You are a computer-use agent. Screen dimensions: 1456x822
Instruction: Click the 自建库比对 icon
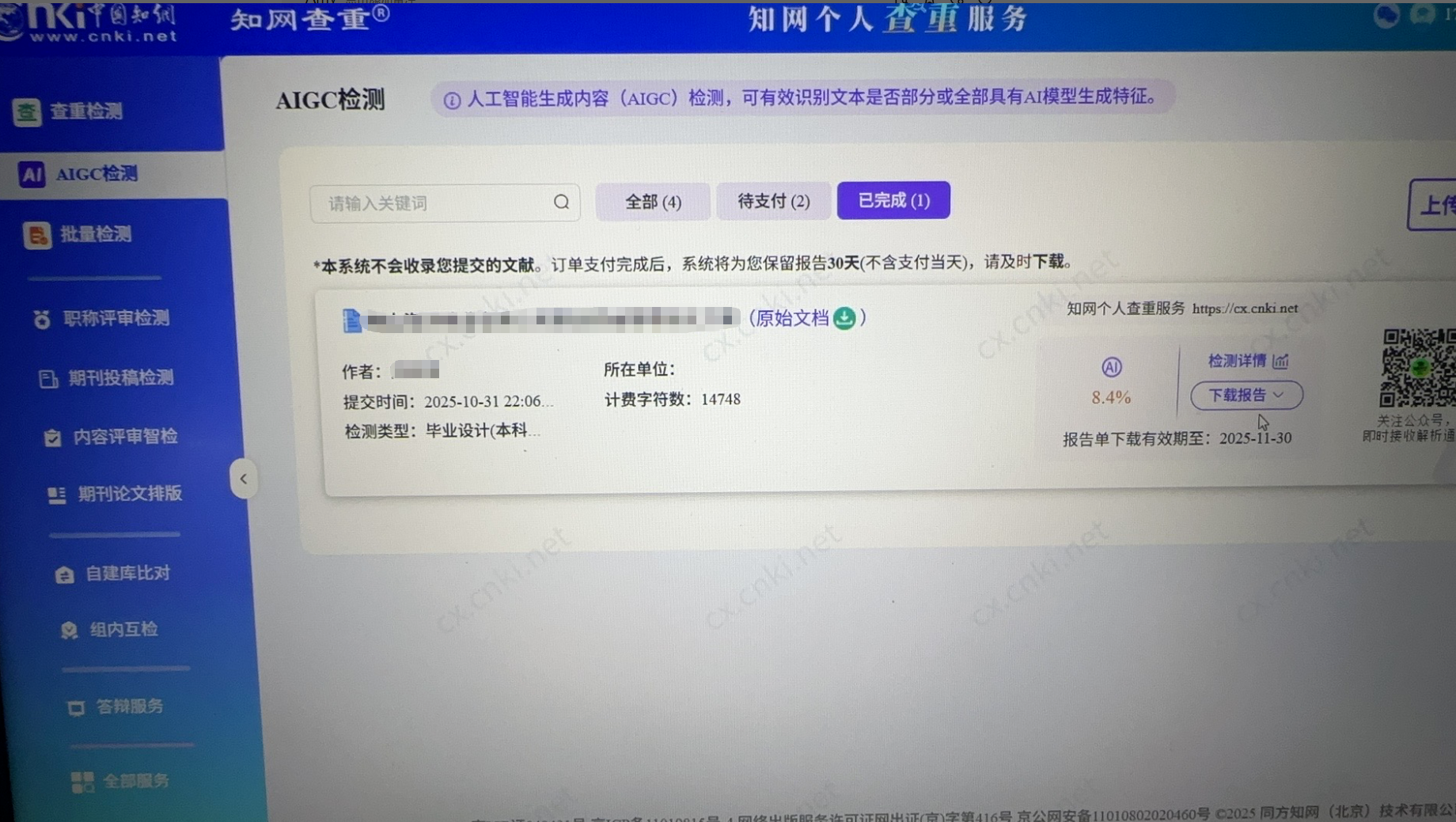point(65,575)
